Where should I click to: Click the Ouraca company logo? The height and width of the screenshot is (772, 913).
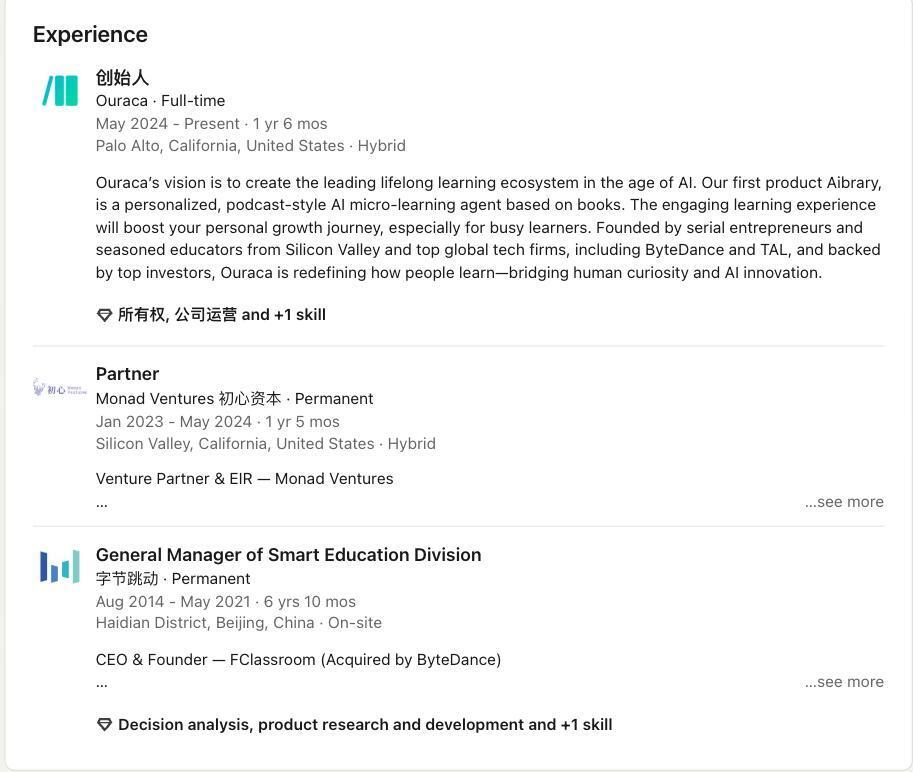tap(60, 90)
